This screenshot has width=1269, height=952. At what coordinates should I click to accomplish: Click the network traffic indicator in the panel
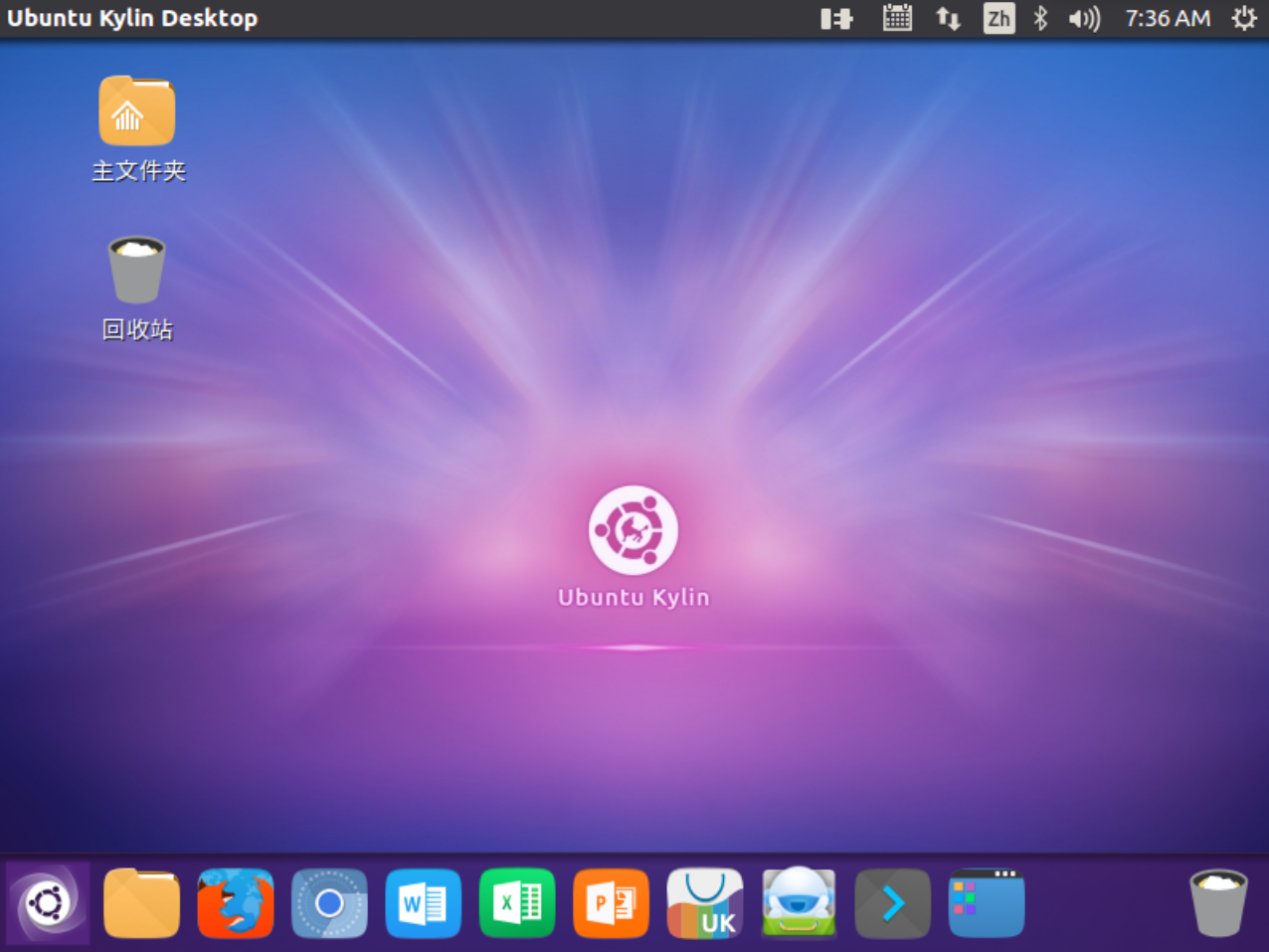(x=947, y=17)
